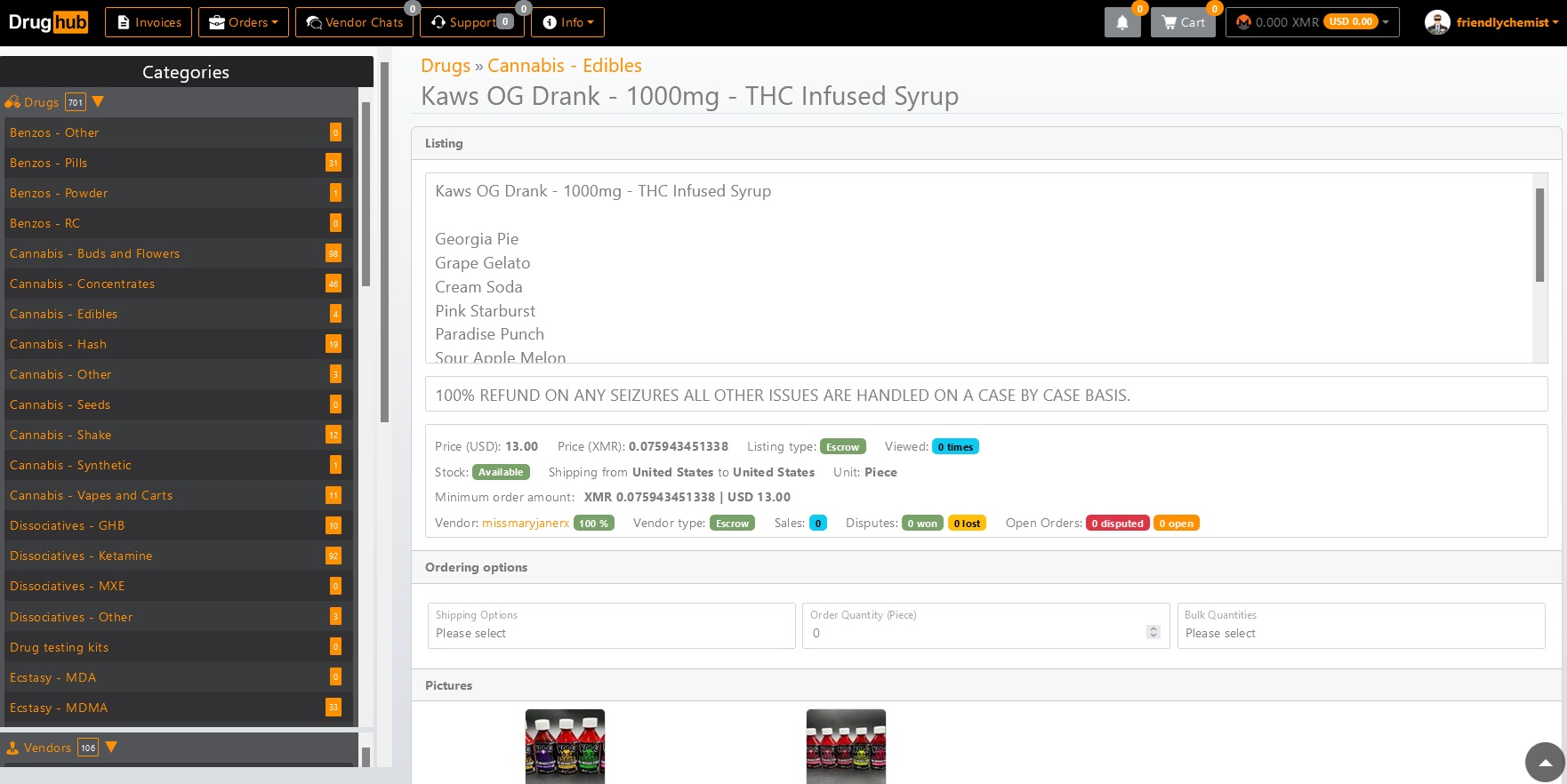1567x784 pixels.
Task: Open Dissociatives - Ketamine category
Action: [178, 556]
